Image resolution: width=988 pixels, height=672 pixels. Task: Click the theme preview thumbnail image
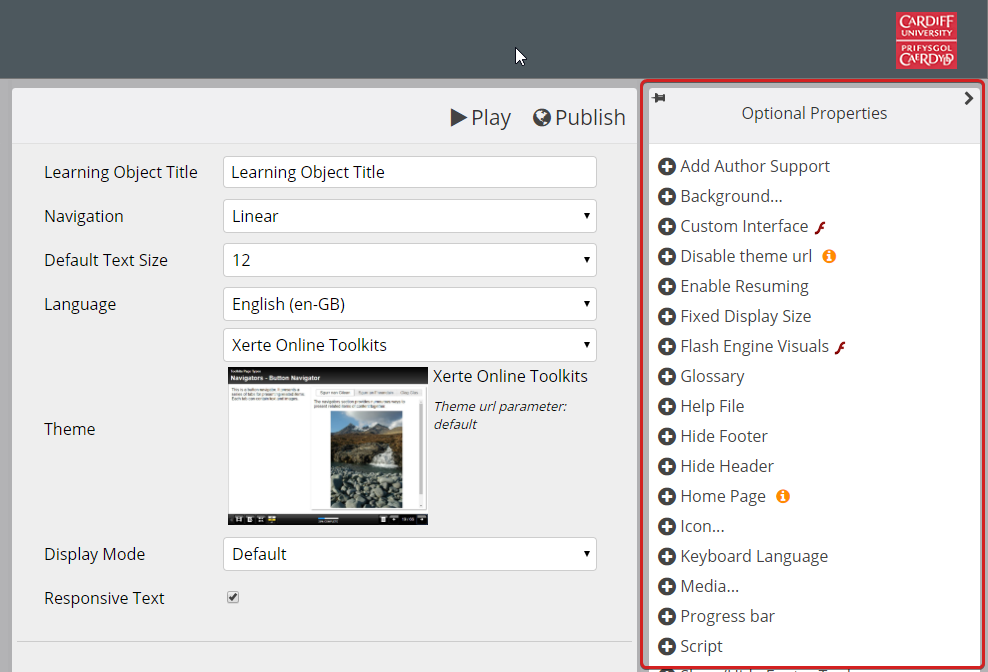click(x=328, y=446)
